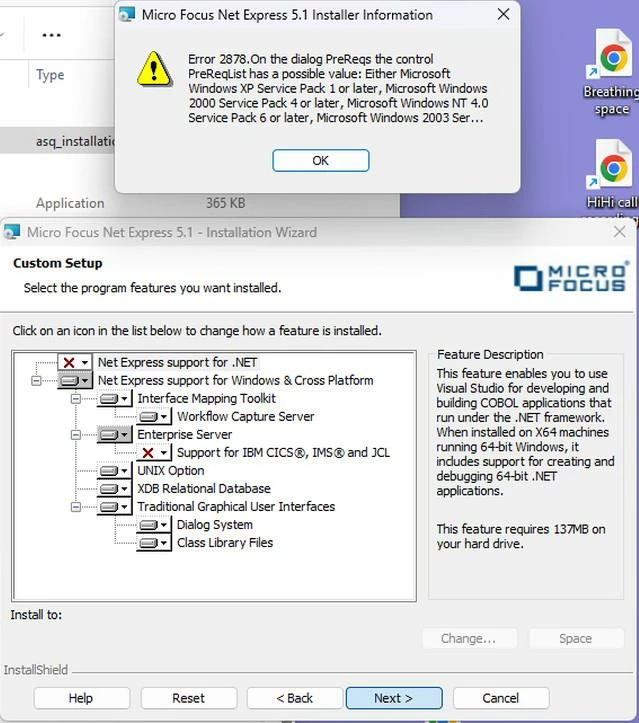The width and height of the screenshot is (639, 723).
Task: Select 'Net Express support for .NET' row
Action: [178, 362]
